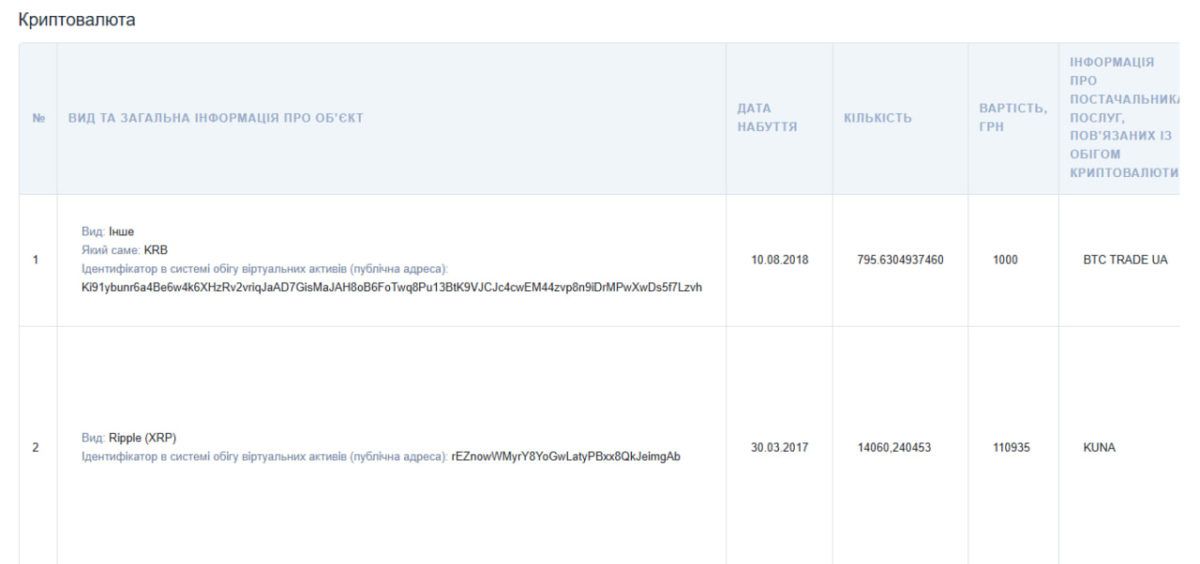Click the date 30.03.2017
Viewport: 1200px width, 564px height.
coord(780,449)
